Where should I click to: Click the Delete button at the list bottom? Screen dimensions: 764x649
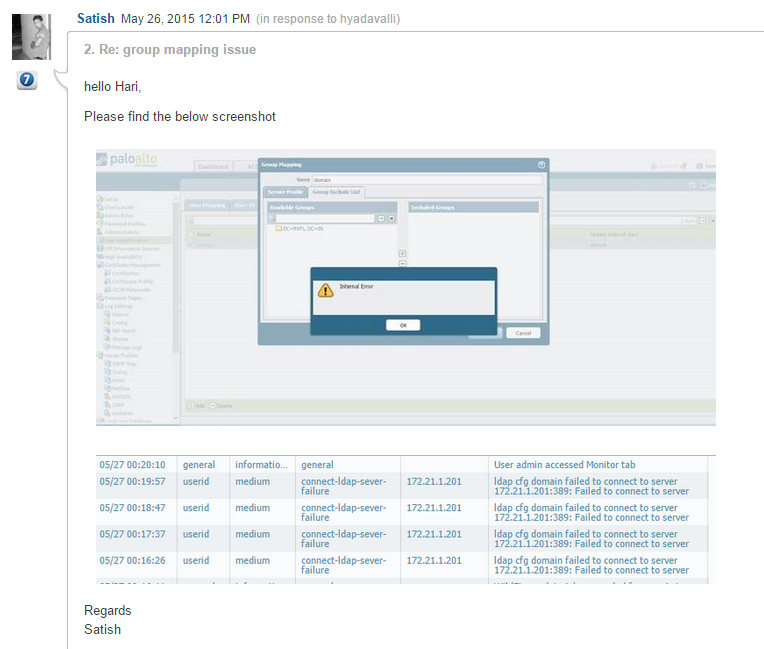[221, 405]
